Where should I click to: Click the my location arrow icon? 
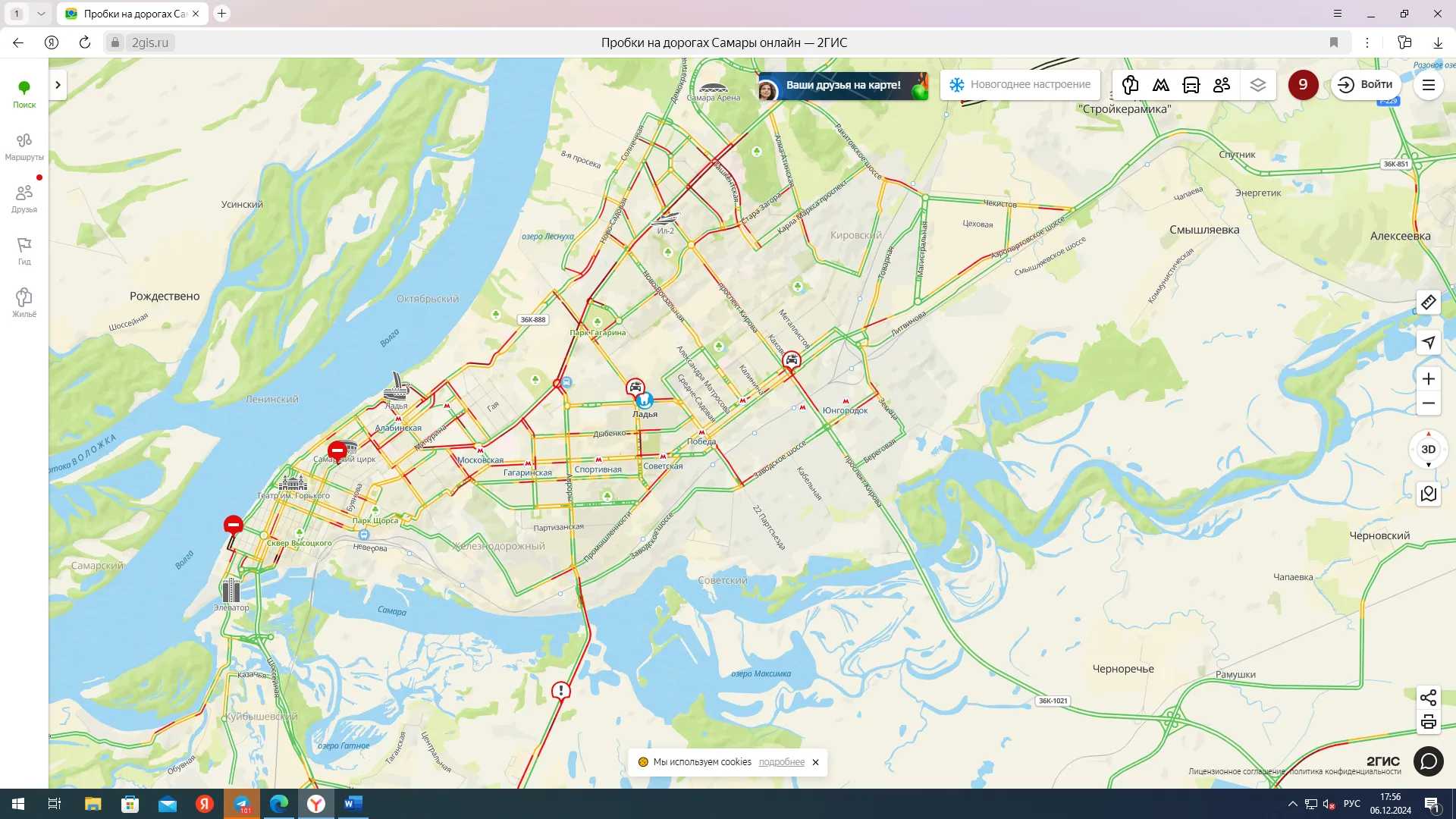(1428, 342)
